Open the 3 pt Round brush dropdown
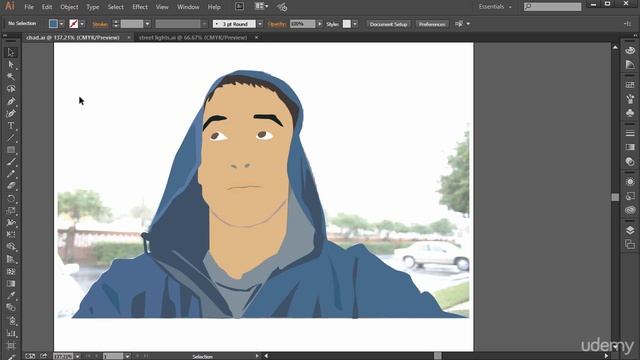 (260, 24)
